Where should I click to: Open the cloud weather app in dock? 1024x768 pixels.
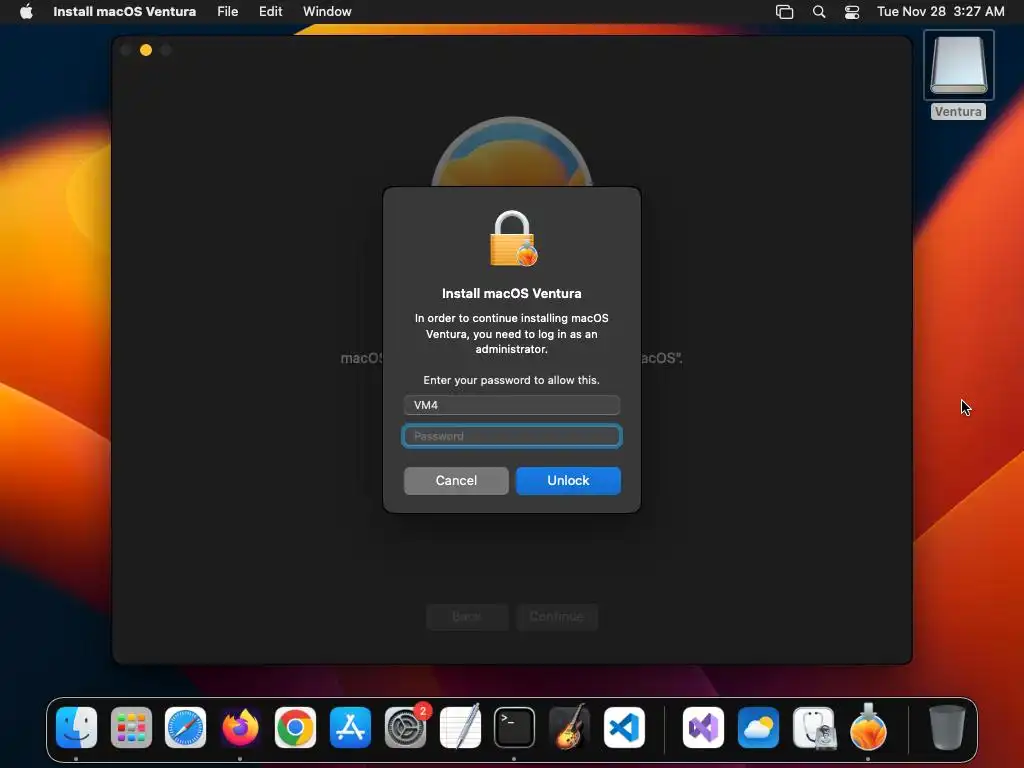pyautogui.click(x=758, y=728)
